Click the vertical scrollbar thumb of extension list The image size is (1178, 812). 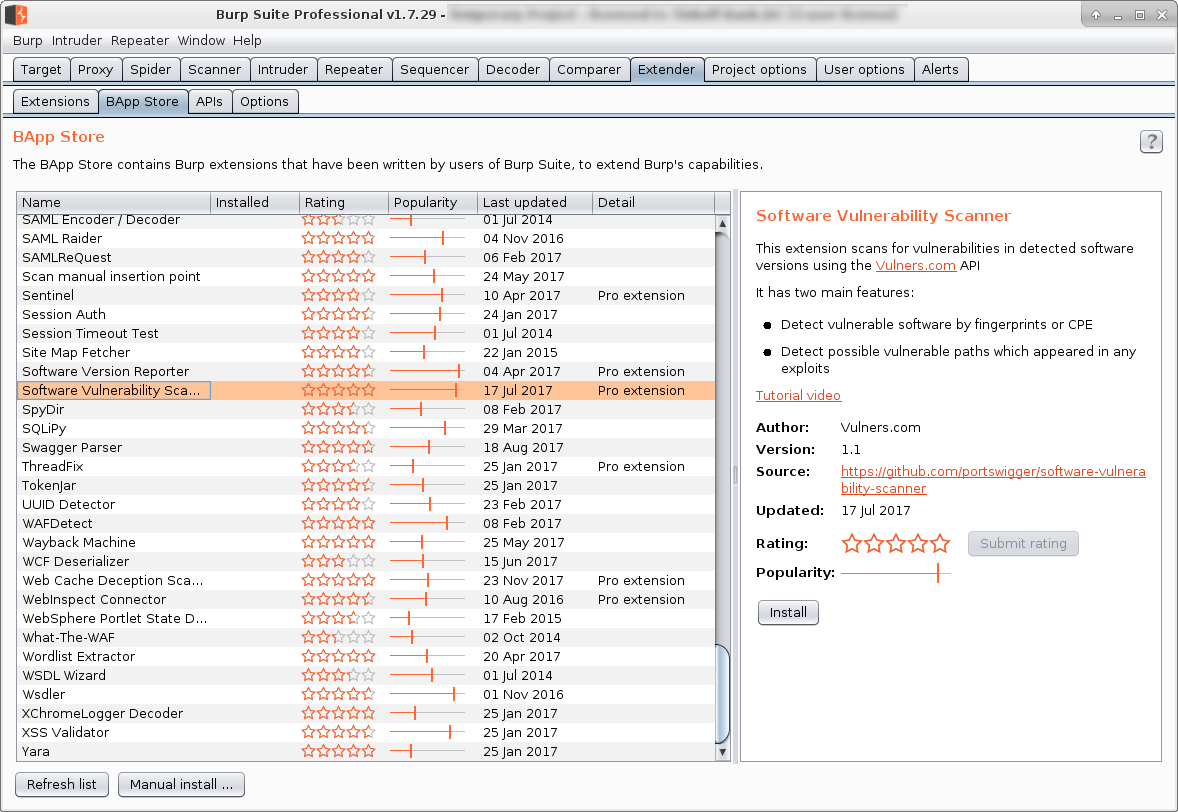pyautogui.click(x=722, y=693)
